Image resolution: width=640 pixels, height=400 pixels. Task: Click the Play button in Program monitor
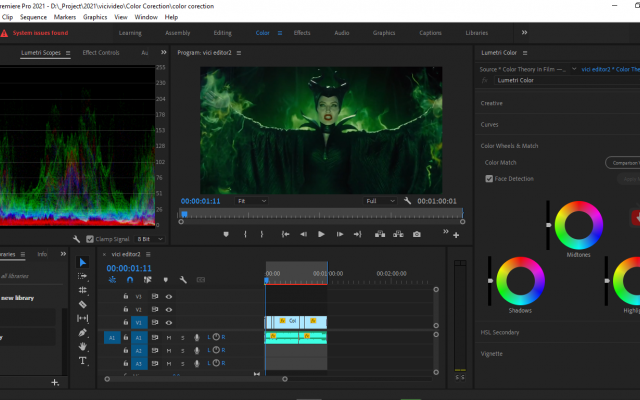[x=321, y=234]
